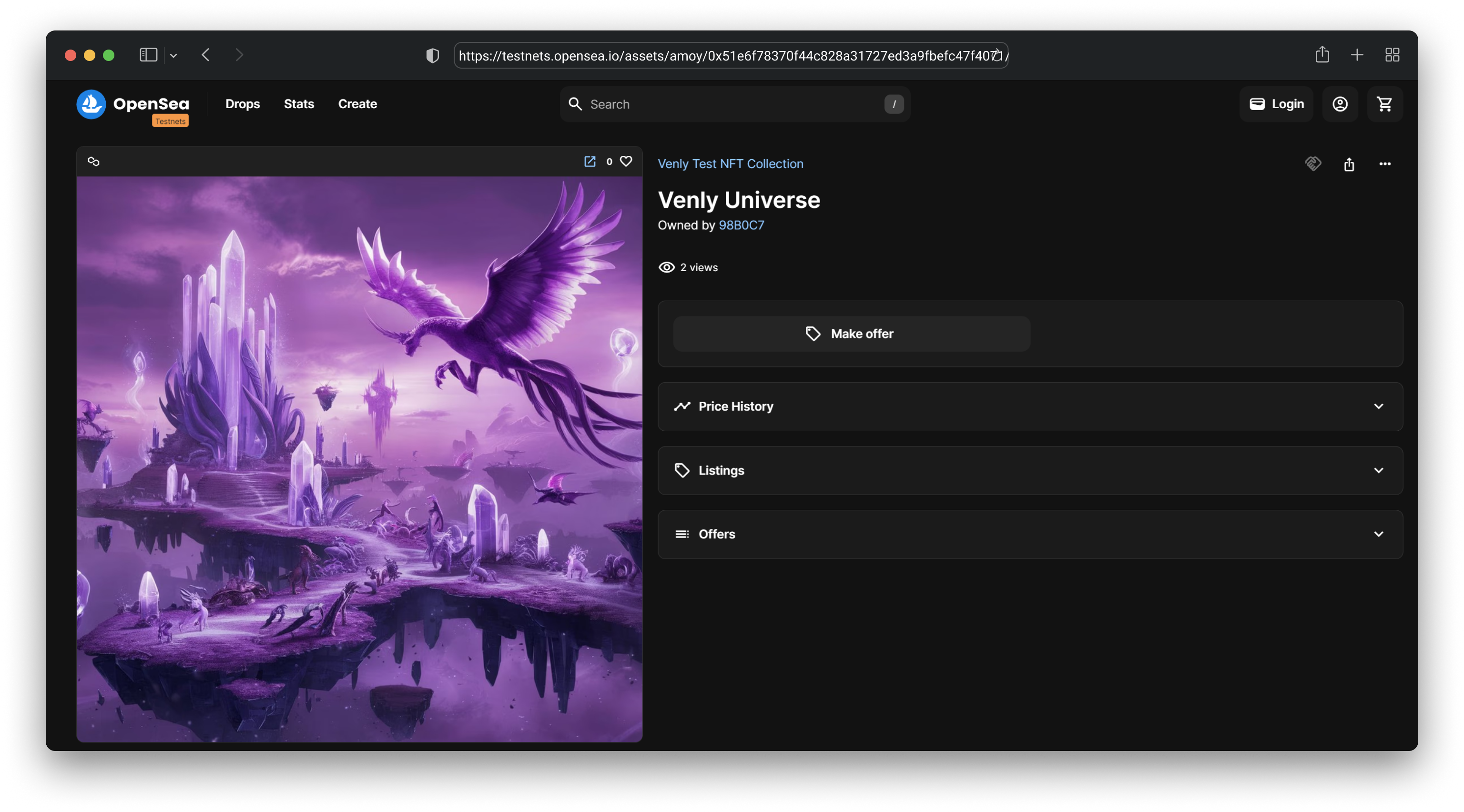The width and height of the screenshot is (1464, 812).
Task: Open Venly Test NFT Collection link
Action: pos(730,163)
